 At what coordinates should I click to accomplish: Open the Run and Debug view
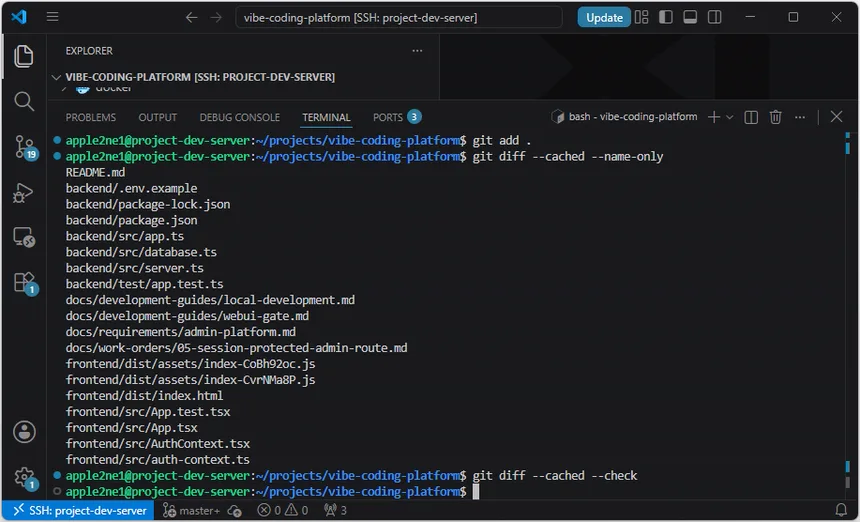pyautogui.click(x=24, y=192)
